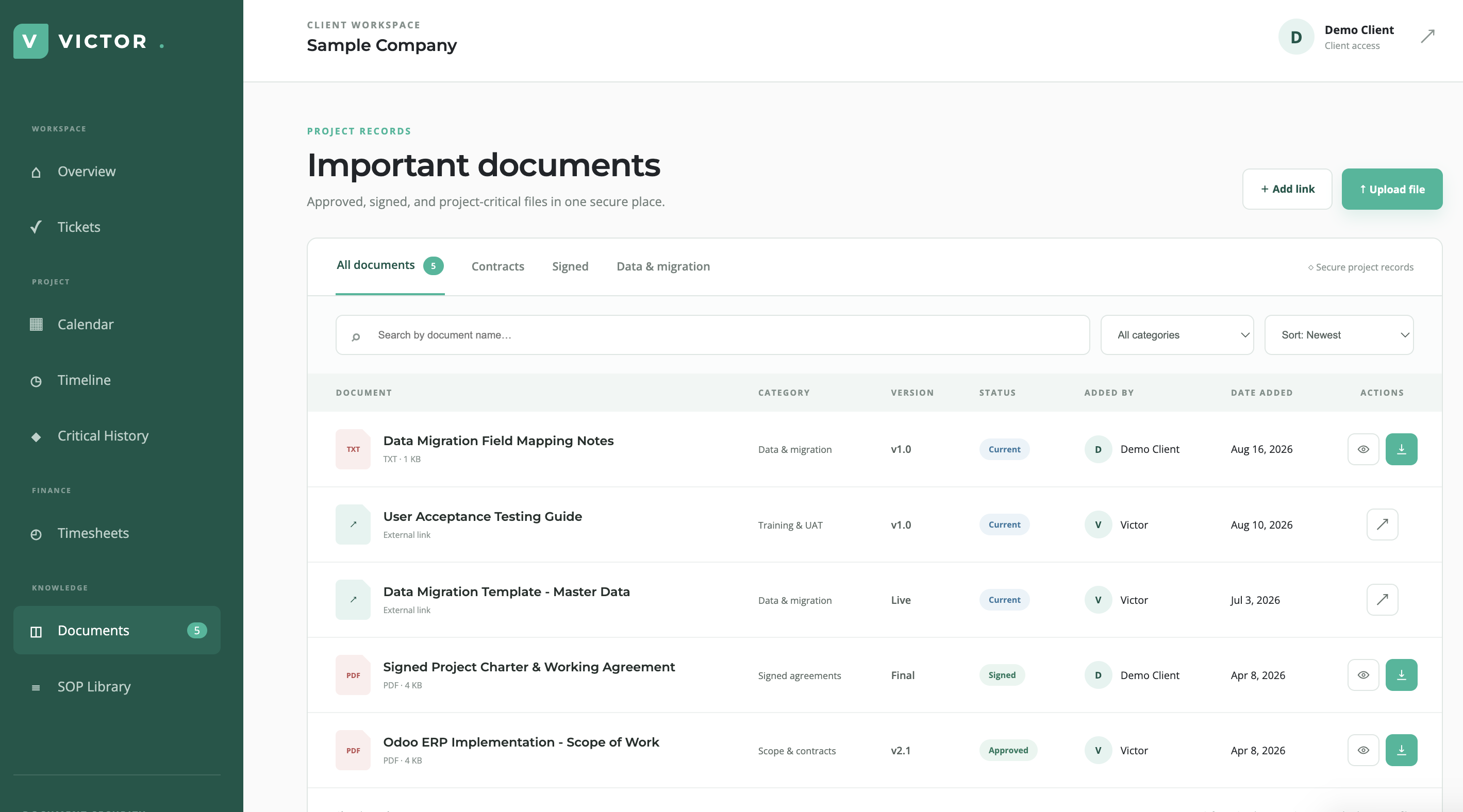Click the Documents book icon in sidebar
The width and height of the screenshot is (1463, 812).
click(x=36, y=632)
